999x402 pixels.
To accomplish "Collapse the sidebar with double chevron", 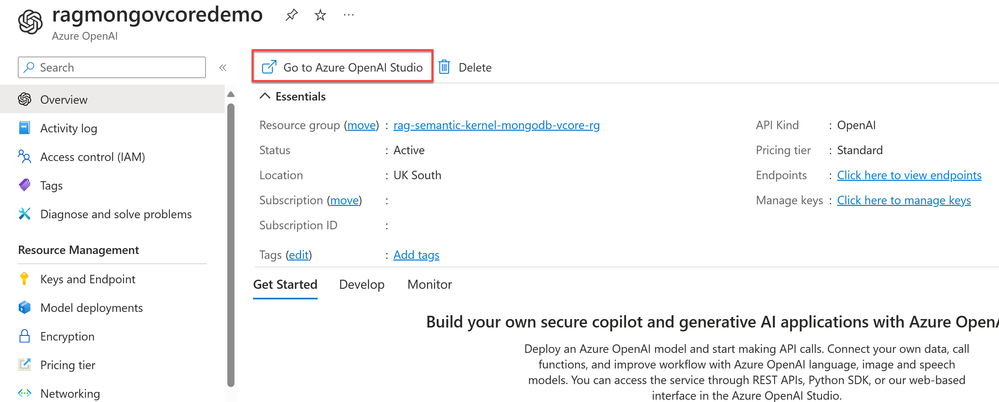I will (x=222, y=68).
